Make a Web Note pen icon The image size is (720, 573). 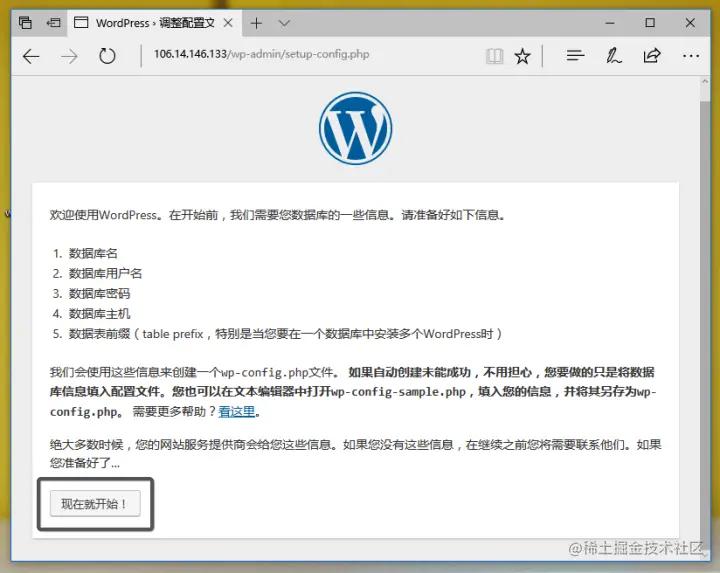click(x=613, y=56)
